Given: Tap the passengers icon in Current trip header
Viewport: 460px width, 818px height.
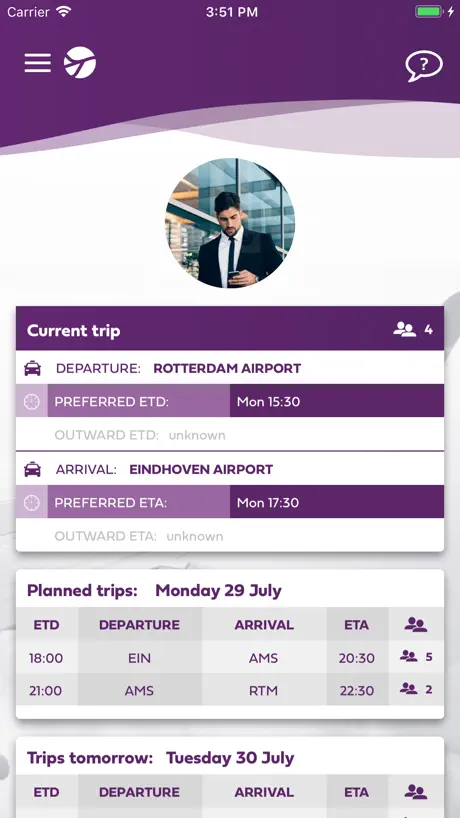Looking at the screenshot, I should (404, 329).
